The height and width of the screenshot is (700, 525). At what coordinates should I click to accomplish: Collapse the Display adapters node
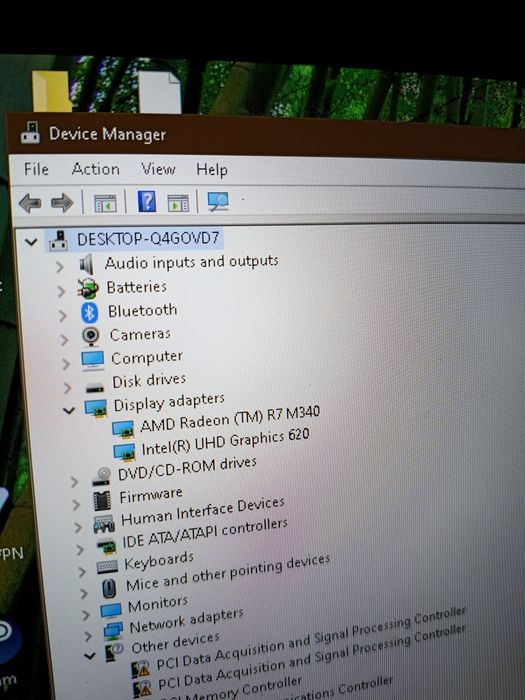point(69,410)
